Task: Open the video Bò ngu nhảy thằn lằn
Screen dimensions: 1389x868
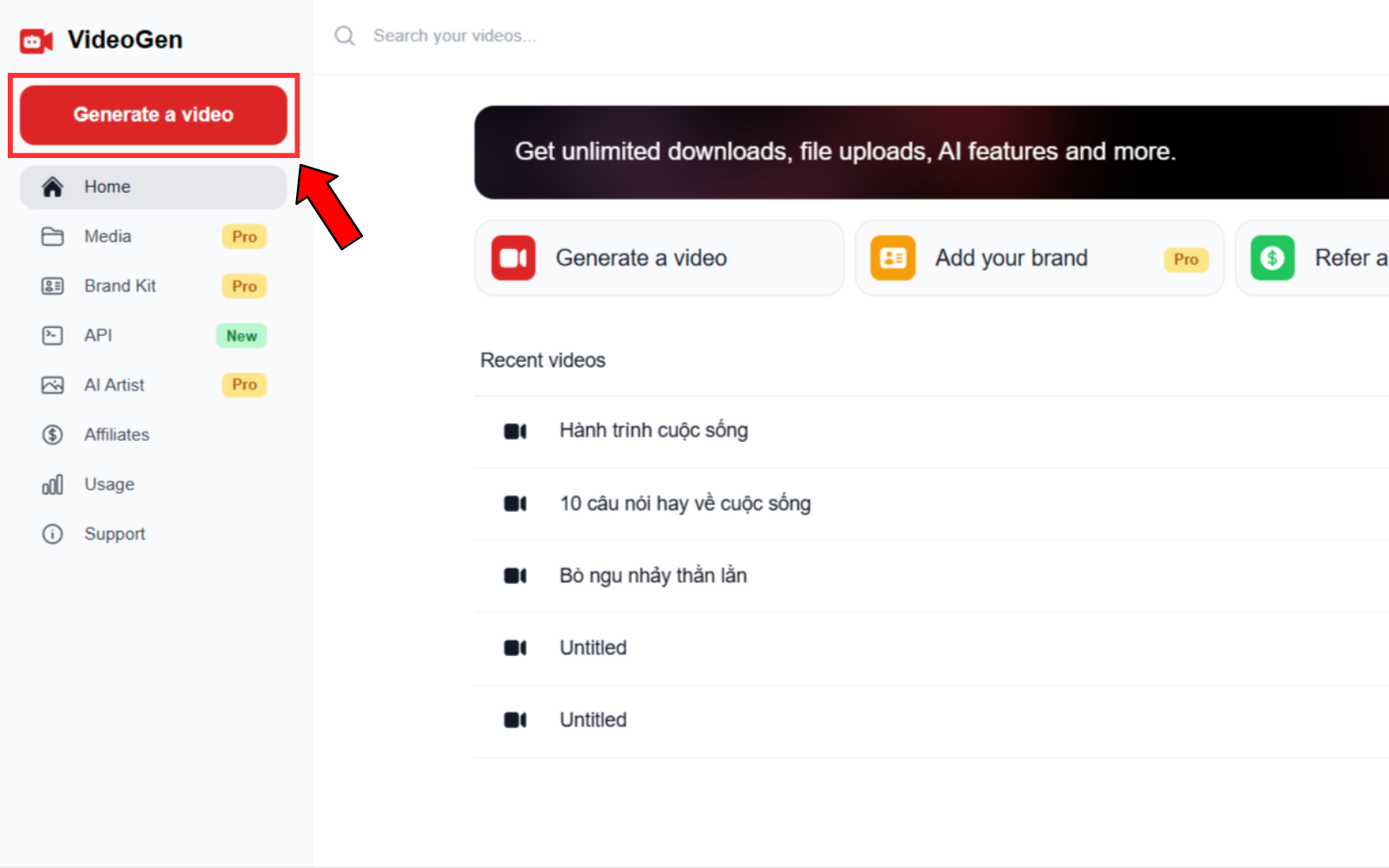Action: coord(931,576)
